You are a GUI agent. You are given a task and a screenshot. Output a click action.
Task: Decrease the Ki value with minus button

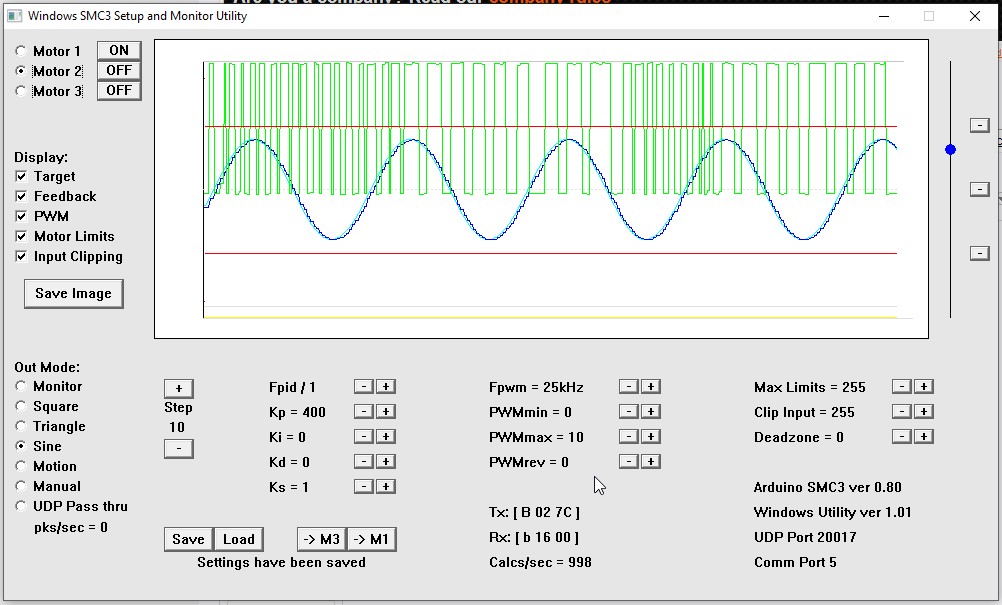363,437
